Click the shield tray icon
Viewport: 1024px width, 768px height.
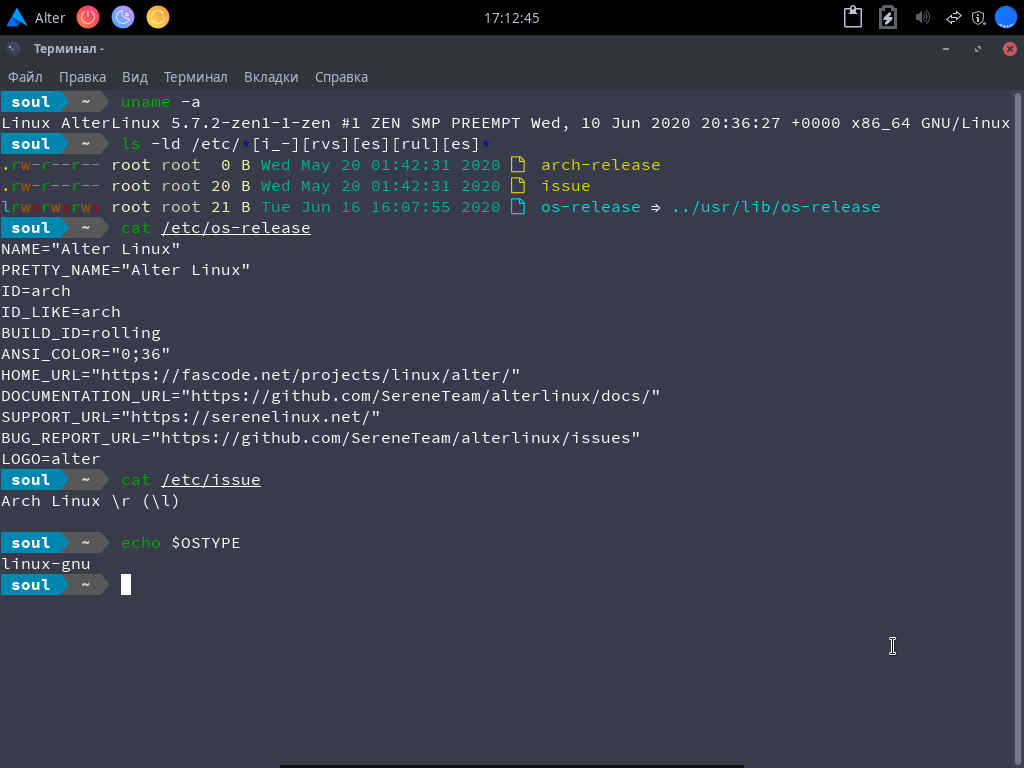978,18
